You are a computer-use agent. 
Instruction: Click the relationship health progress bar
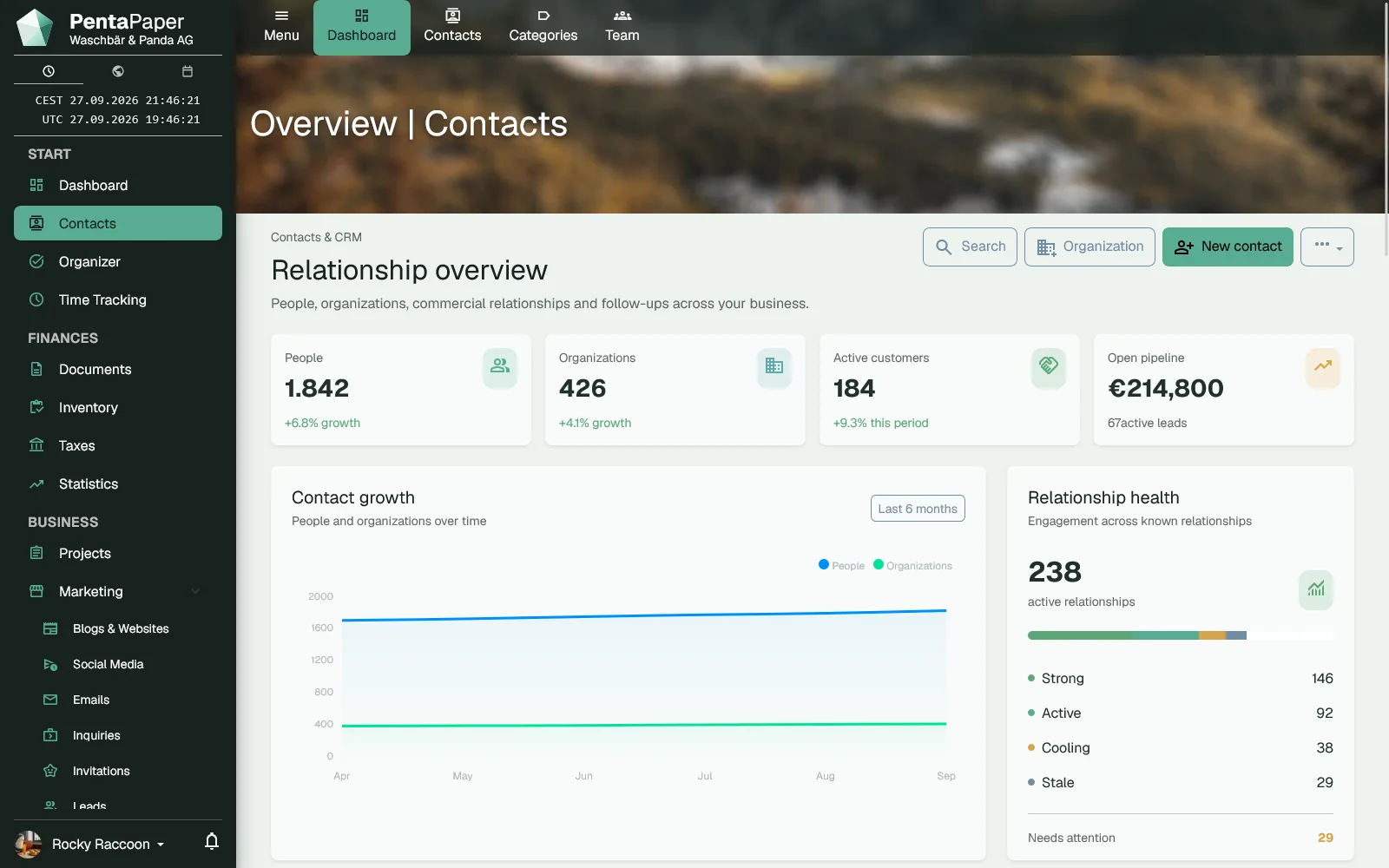1181,635
